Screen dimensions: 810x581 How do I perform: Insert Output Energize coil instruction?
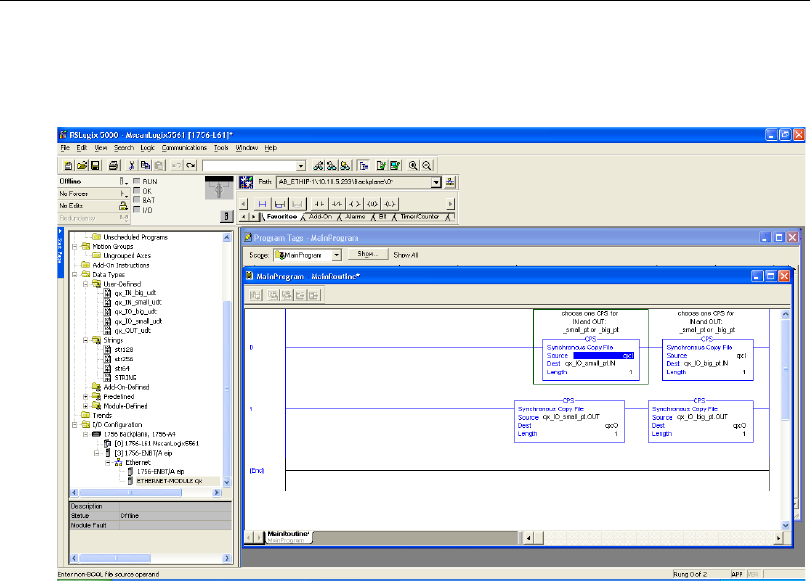(x=352, y=203)
